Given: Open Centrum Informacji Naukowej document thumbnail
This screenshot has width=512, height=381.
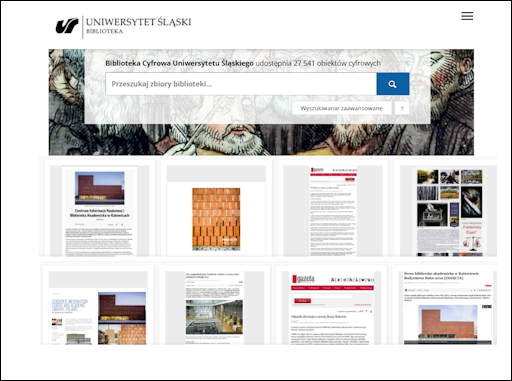Looking at the screenshot, I should [x=100, y=211].
